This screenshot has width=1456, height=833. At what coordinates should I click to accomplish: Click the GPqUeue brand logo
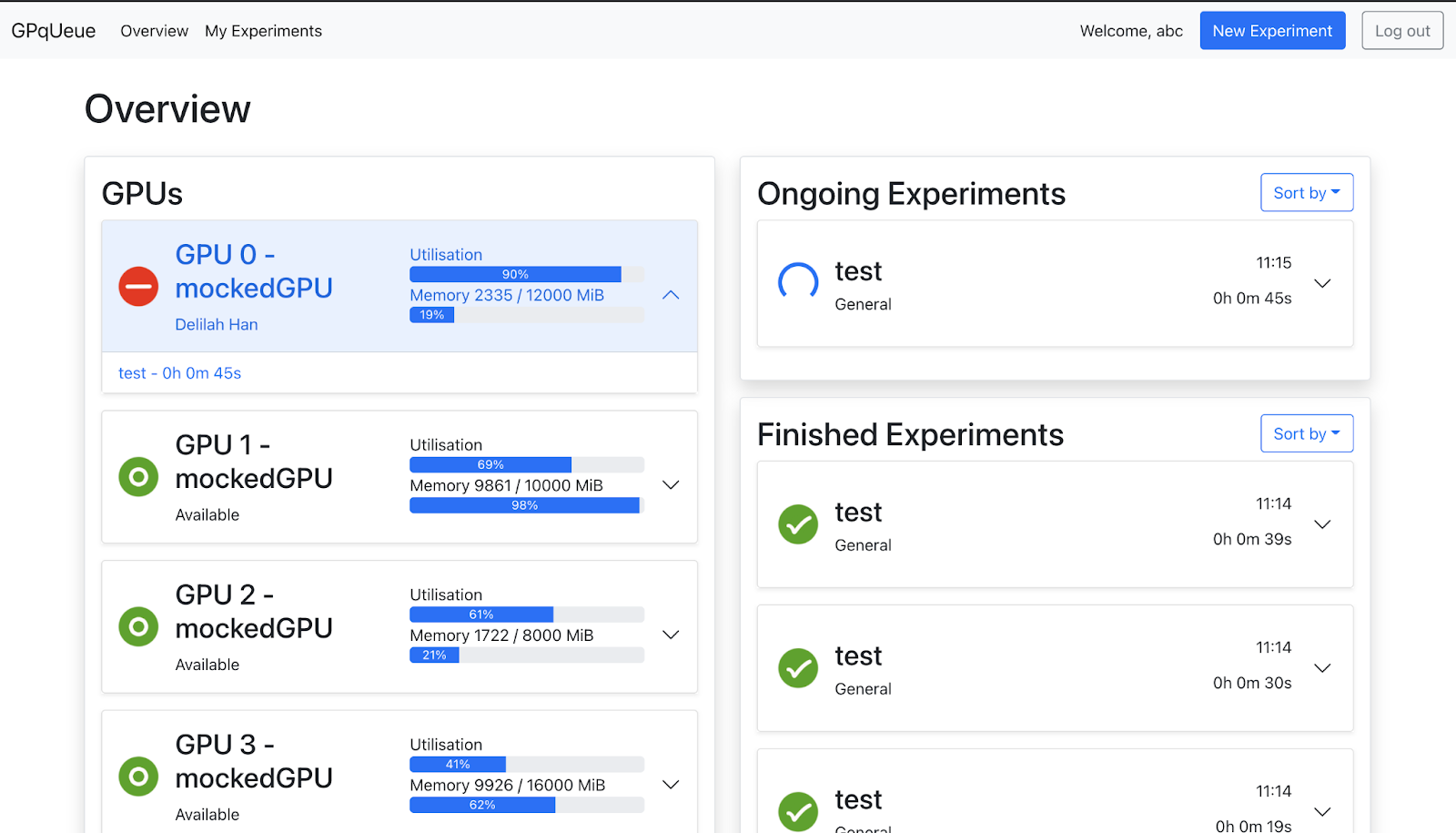coord(54,31)
